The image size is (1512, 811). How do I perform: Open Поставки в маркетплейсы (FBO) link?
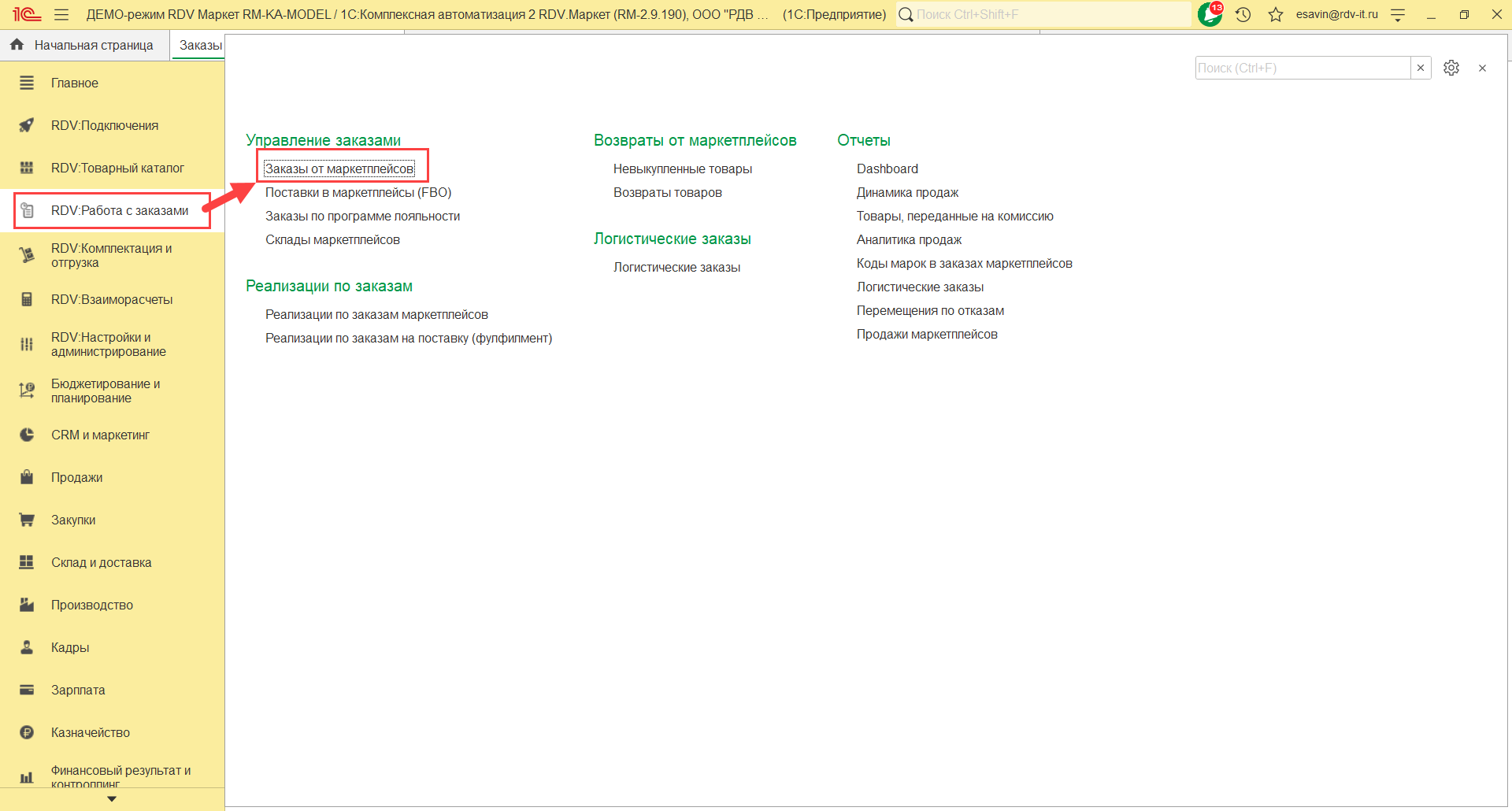point(358,193)
